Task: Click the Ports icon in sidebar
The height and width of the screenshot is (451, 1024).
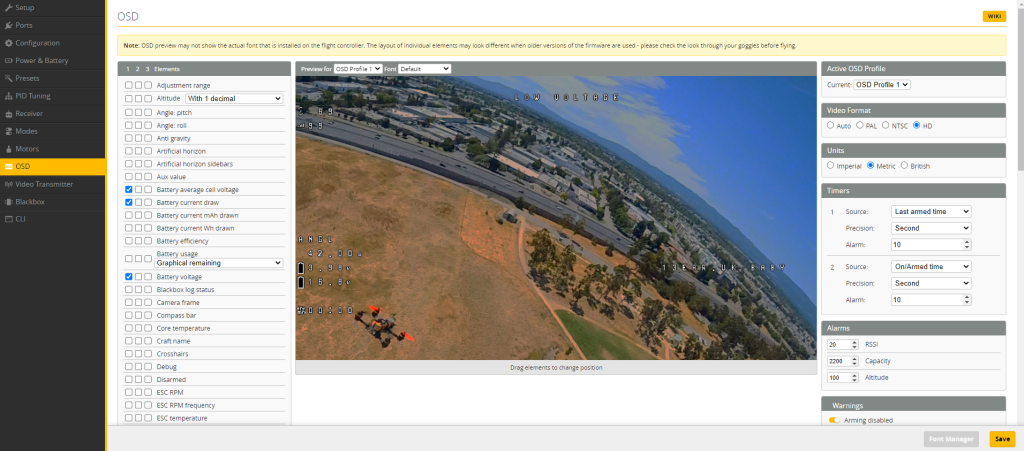Action: (x=9, y=25)
